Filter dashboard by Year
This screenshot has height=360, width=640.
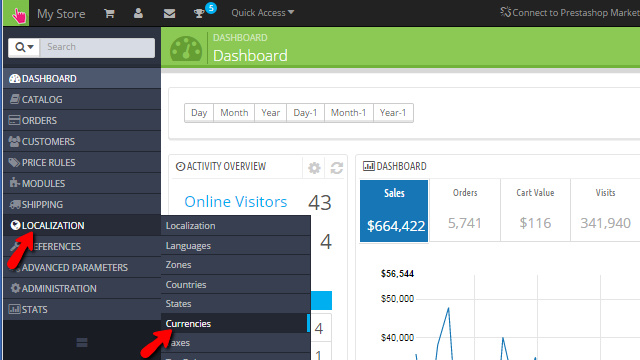click(x=271, y=113)
